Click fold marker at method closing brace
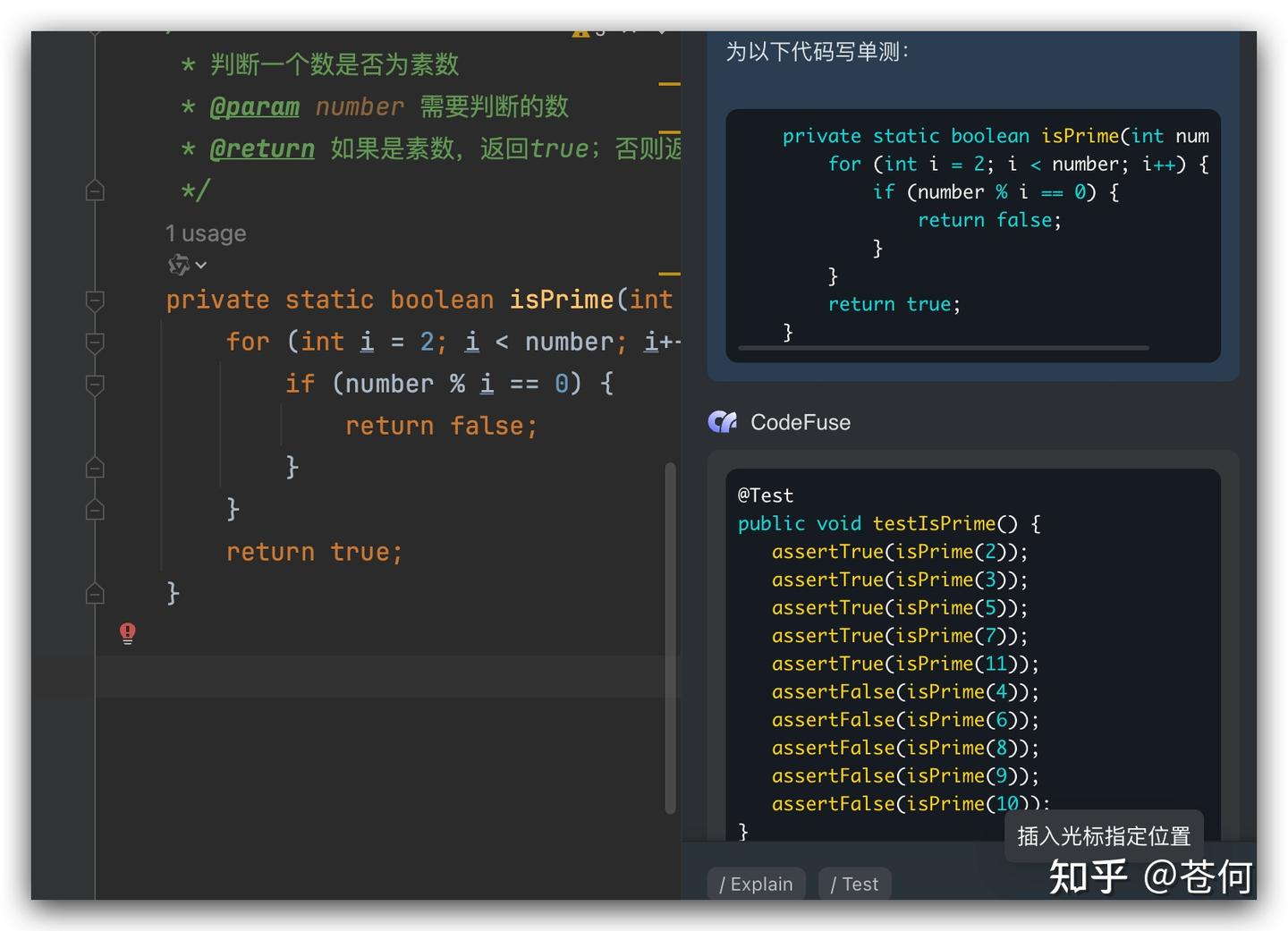The image size is (1288, 931). 95,593
